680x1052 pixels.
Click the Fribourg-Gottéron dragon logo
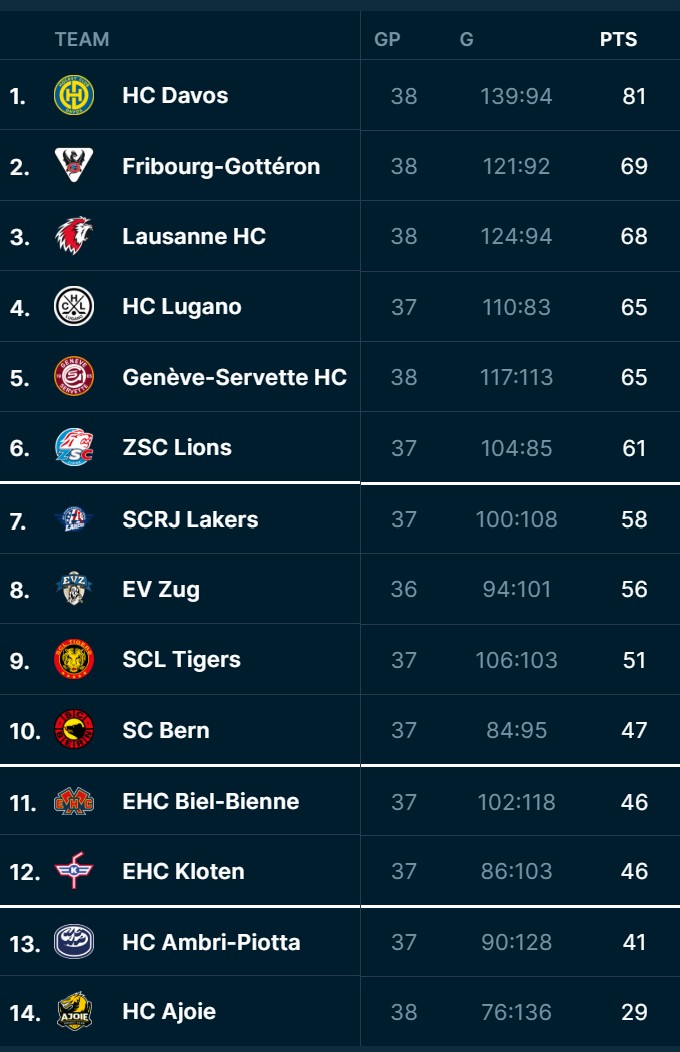73,166
